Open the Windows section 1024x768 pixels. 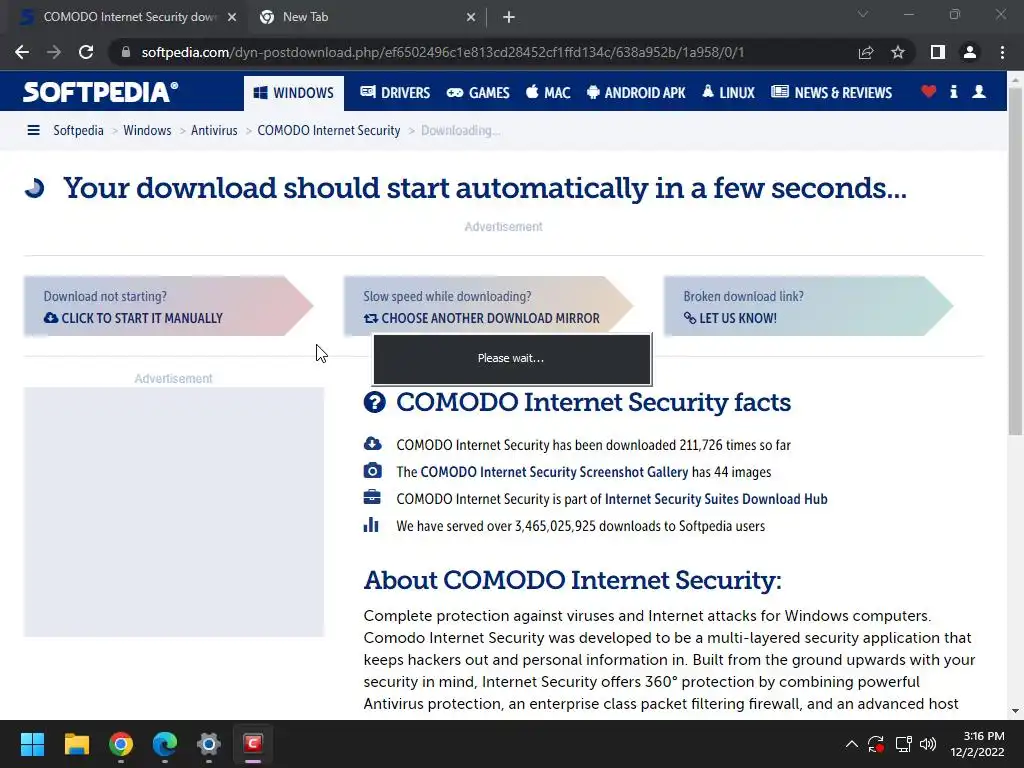click(293, 93)
